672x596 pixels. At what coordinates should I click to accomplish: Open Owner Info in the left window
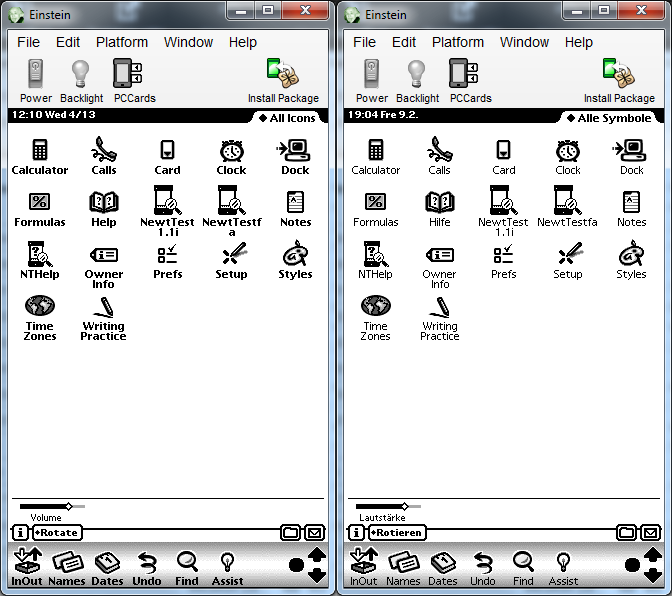coord(104,267)
